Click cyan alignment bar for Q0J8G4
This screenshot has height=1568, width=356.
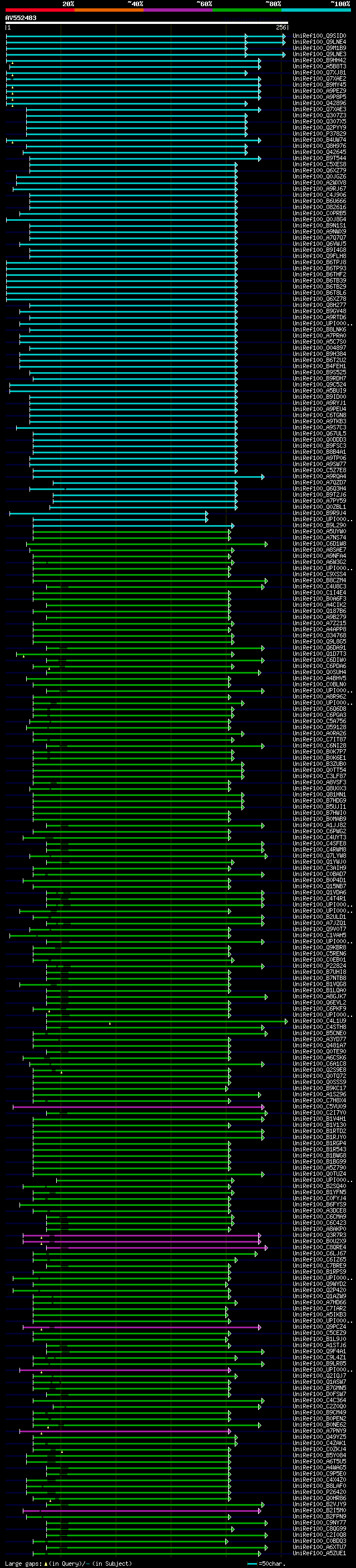122,220
